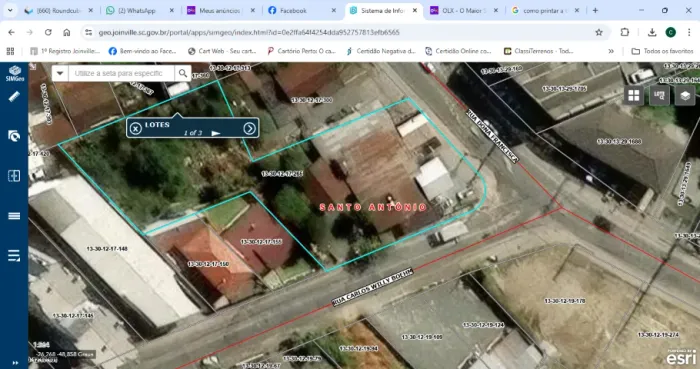Open the 1º Registro Joinville bookmark
This screenshot has height=369, width=700.
[65, 51]
